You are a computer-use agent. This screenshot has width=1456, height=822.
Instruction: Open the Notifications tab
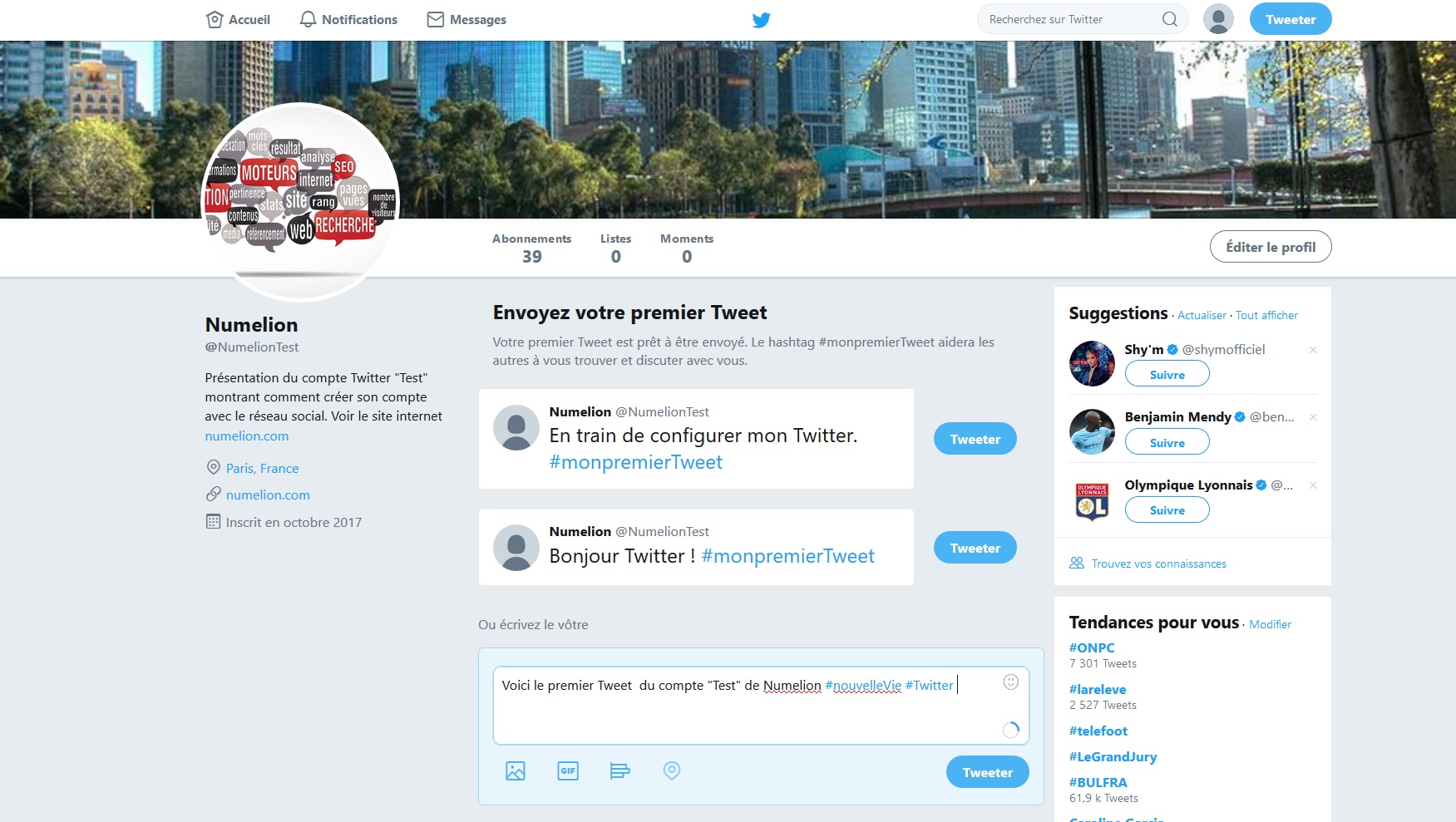point(348,19)
